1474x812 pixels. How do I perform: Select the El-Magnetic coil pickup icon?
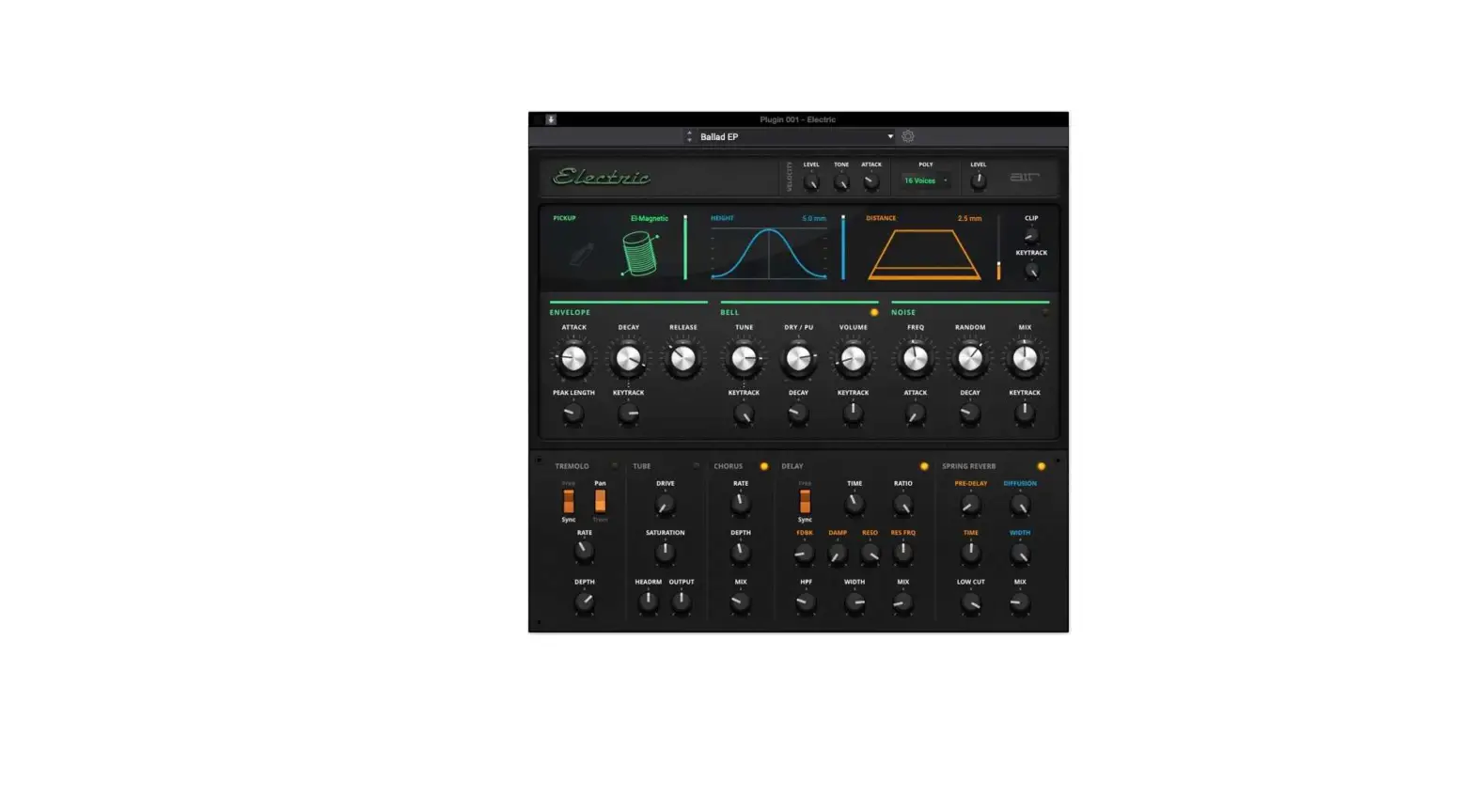click(x=639, y=254)
